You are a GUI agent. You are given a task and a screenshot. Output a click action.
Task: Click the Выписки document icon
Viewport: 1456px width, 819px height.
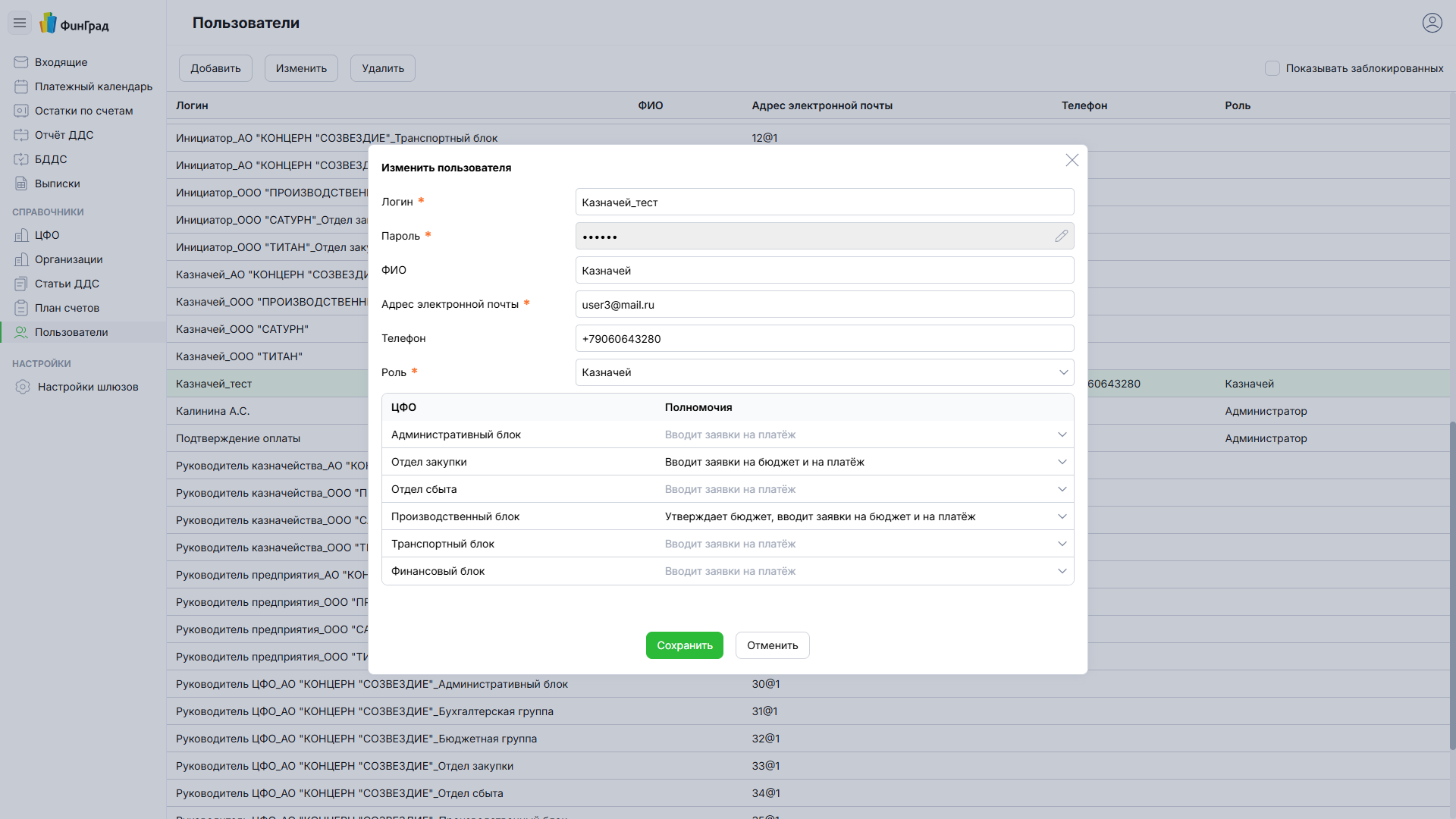21,184
